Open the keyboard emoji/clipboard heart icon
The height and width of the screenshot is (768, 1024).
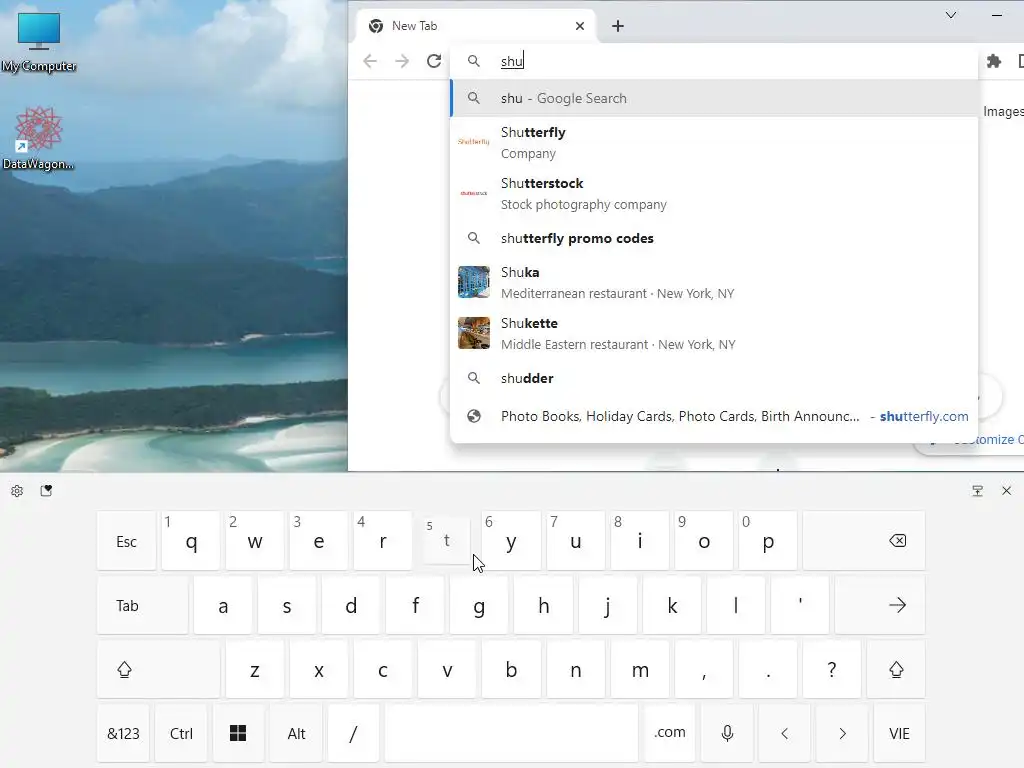[x=46, y=491]
